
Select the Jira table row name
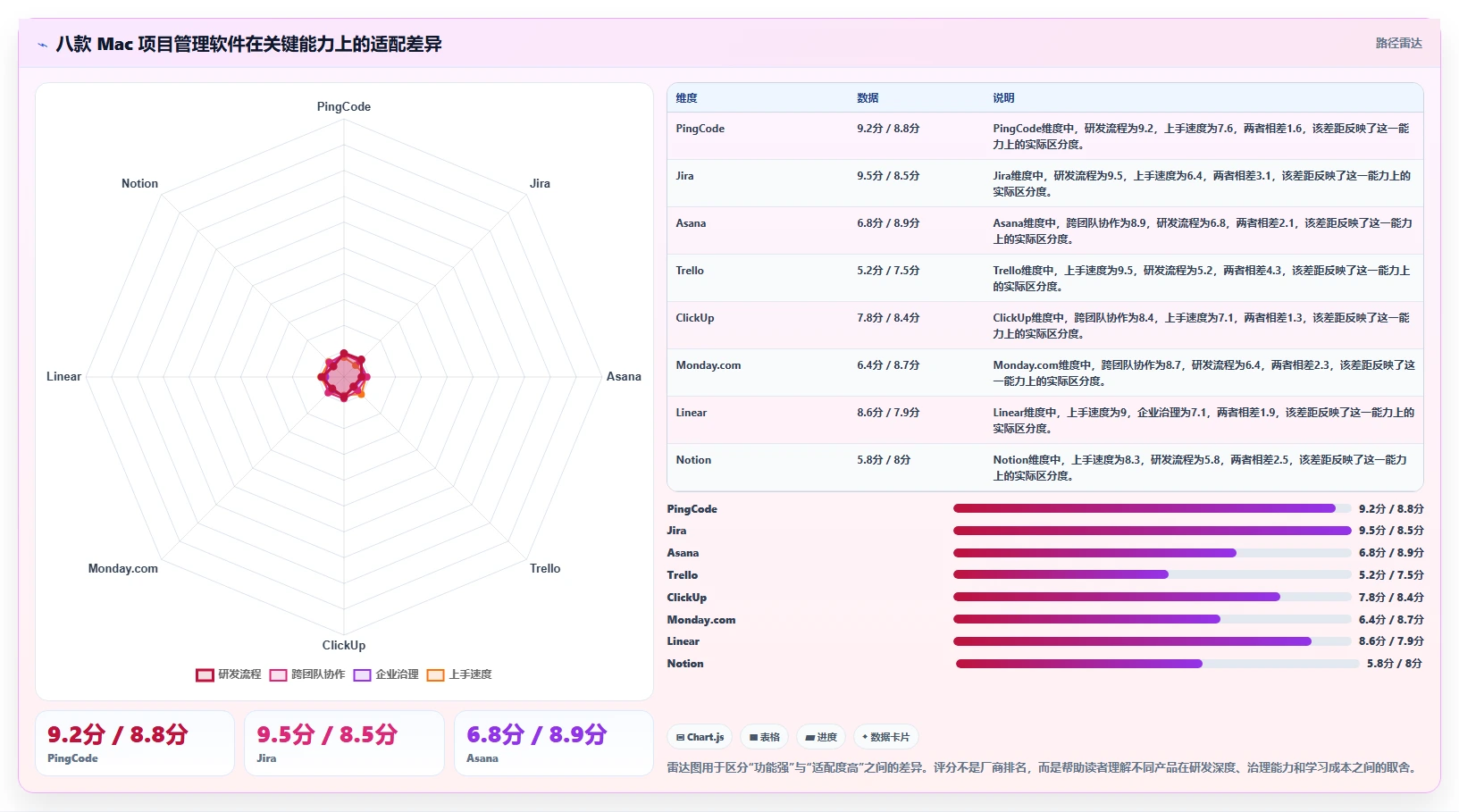pyautogui.click(x=684, y=176)
